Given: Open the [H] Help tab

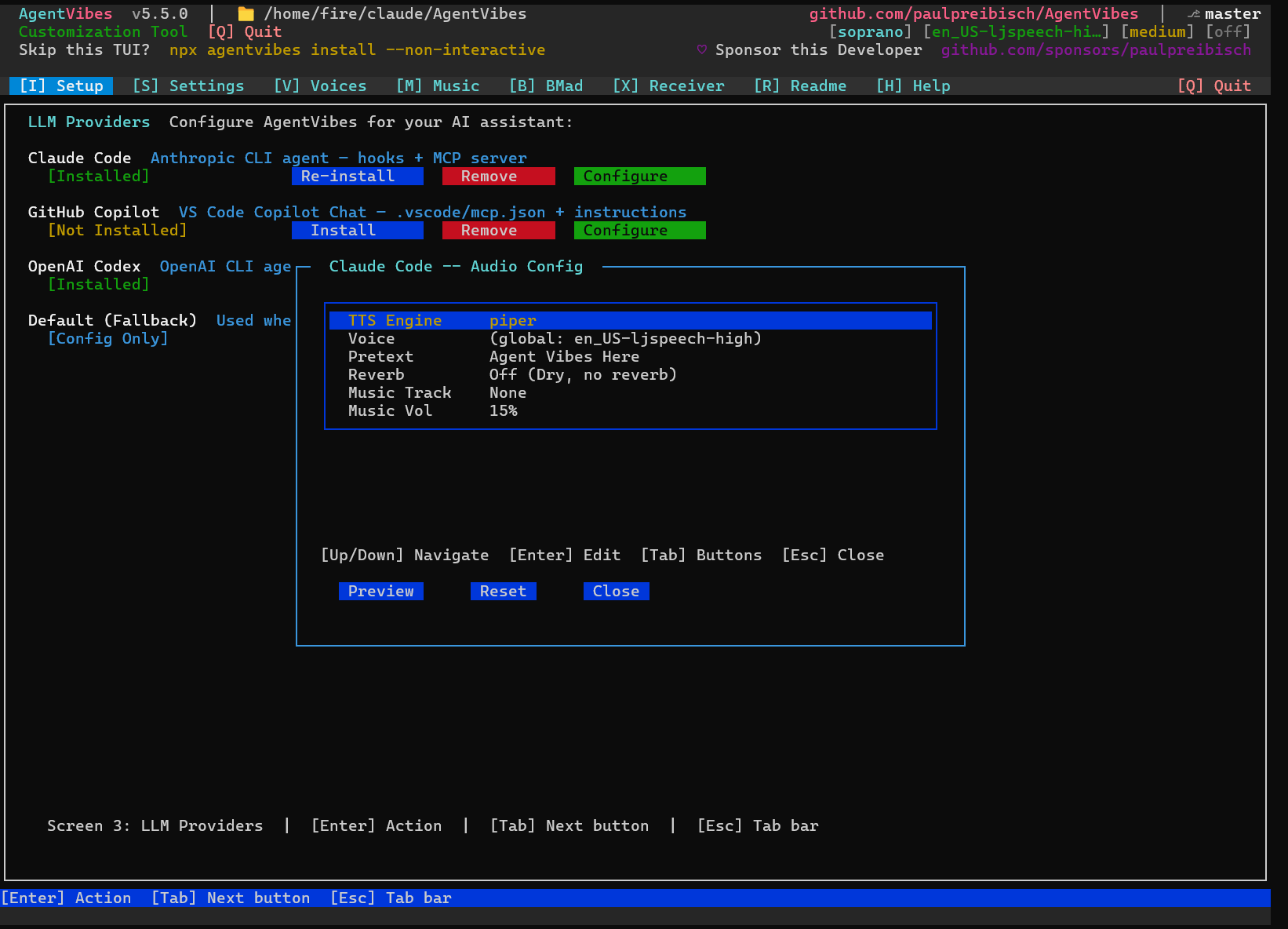Looking at the screenshot, I should click(913, 86).
